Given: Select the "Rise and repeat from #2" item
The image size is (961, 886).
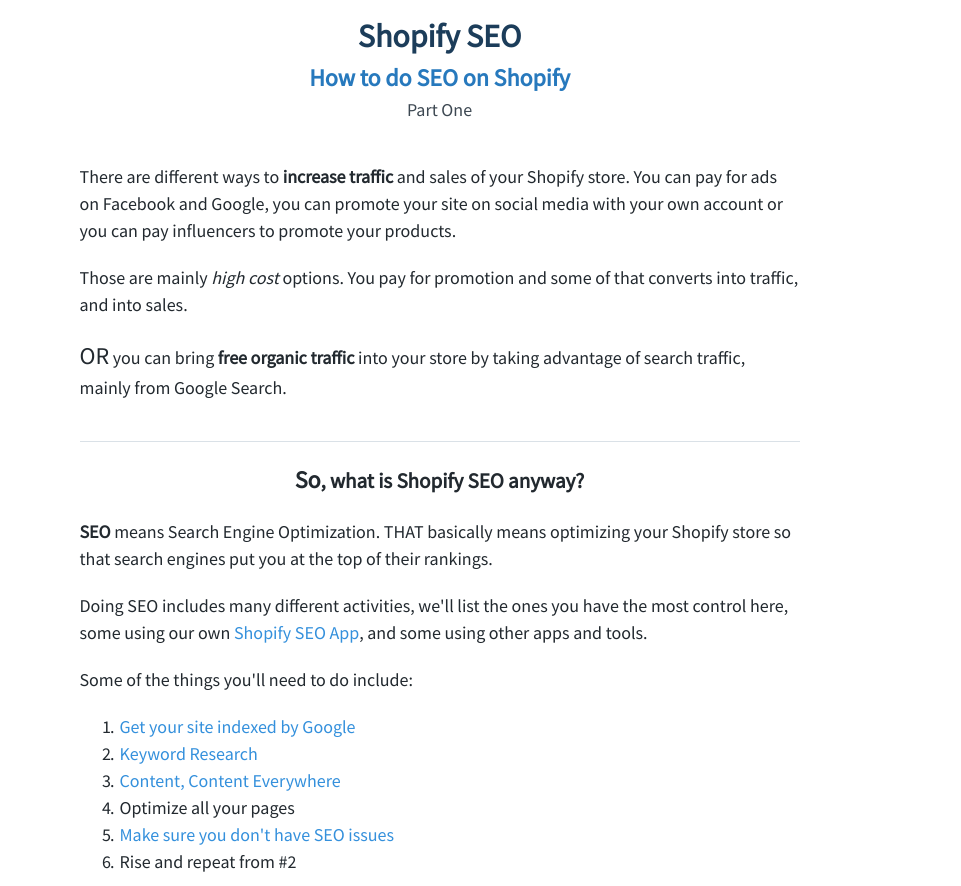Looking at the screenshot, I should [x=208, y=862].
